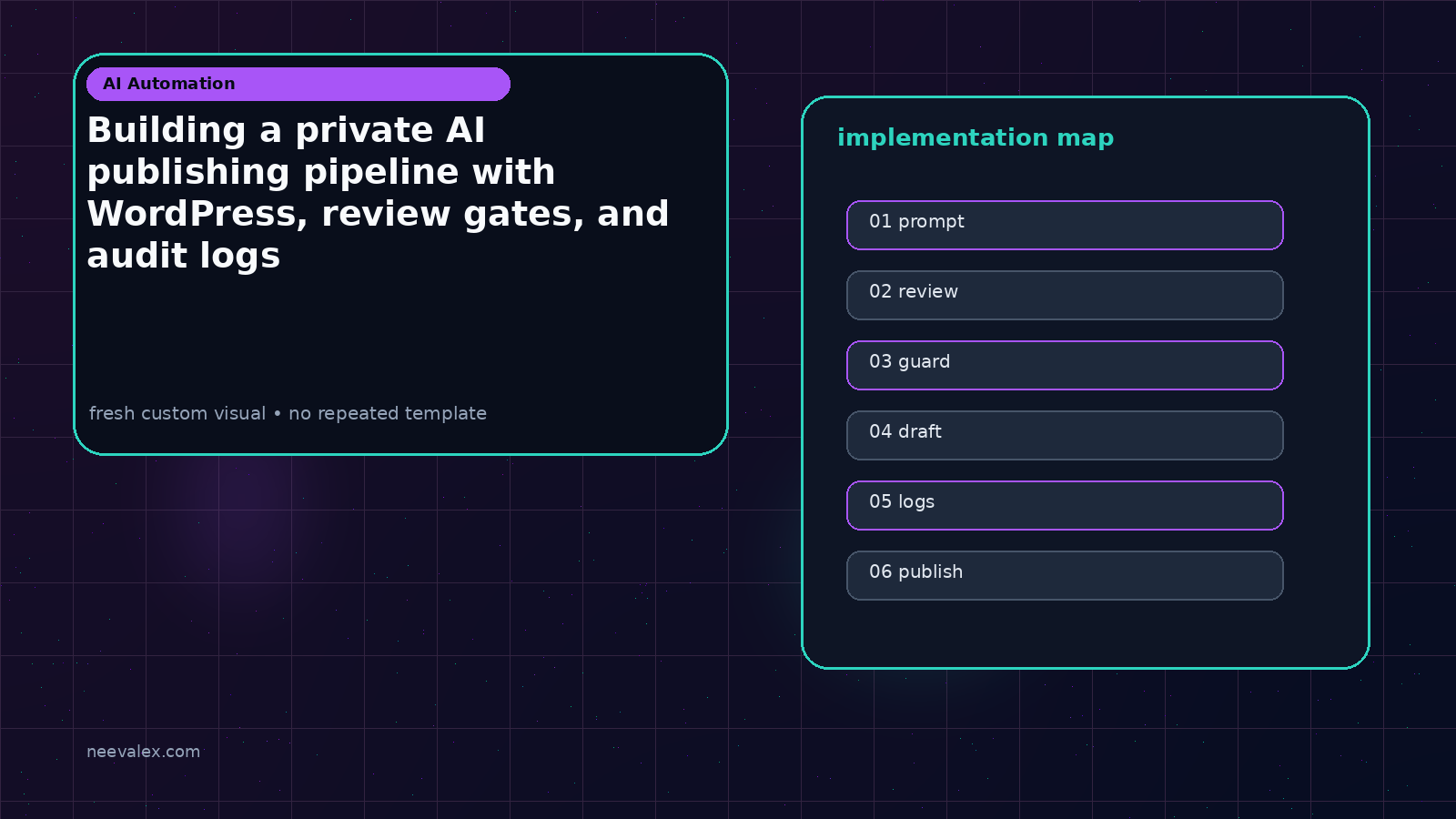Select the 01 prompt step

[x=1065, y=225]
